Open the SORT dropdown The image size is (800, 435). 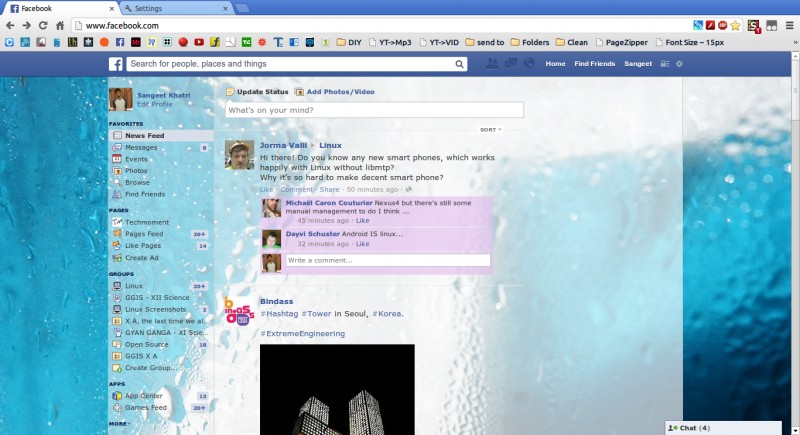pos(490,130)
